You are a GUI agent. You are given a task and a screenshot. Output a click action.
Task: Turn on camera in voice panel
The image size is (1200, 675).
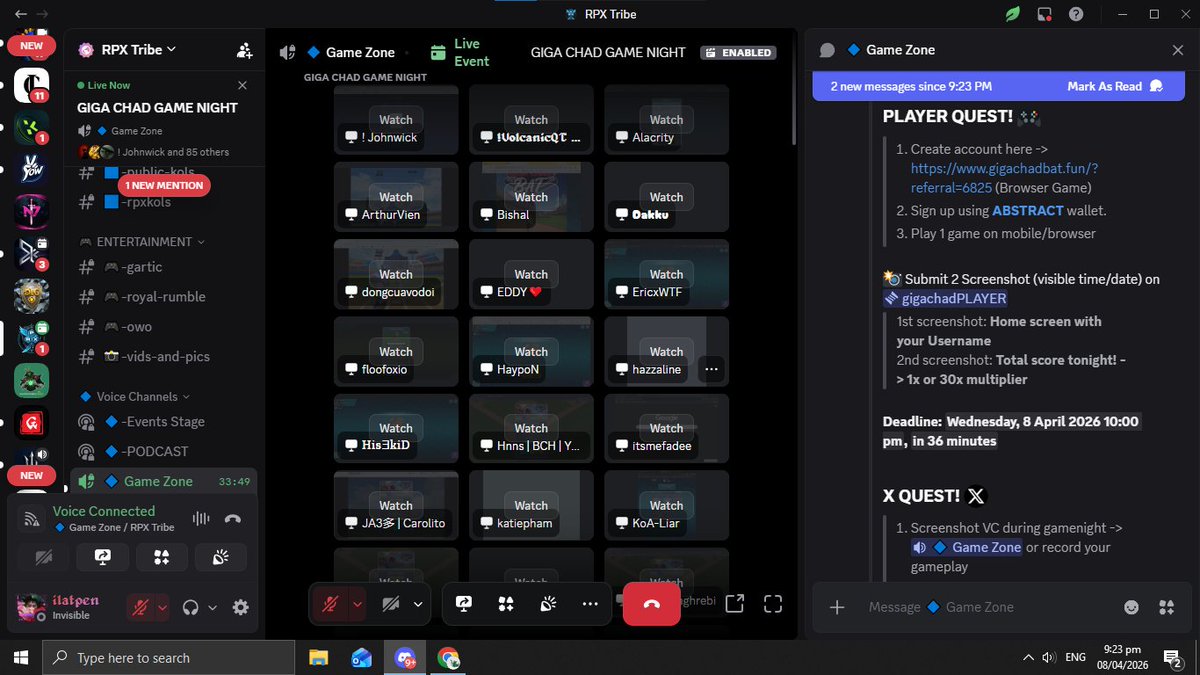[43, 557]
